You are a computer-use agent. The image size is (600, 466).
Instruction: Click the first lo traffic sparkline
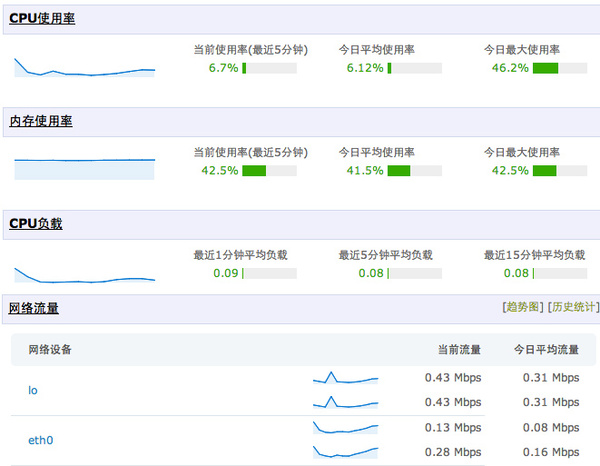(346, 378)
